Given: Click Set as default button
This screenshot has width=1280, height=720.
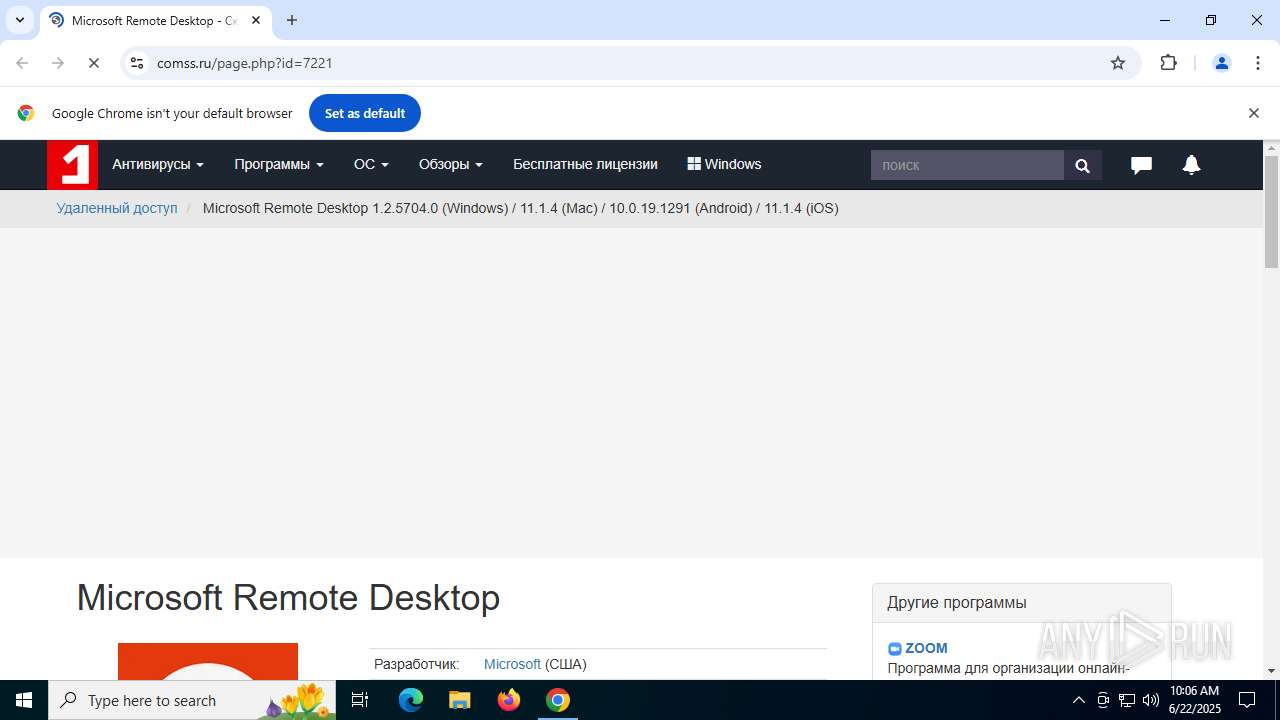Looking at the screenshot, I should [365, 113].
